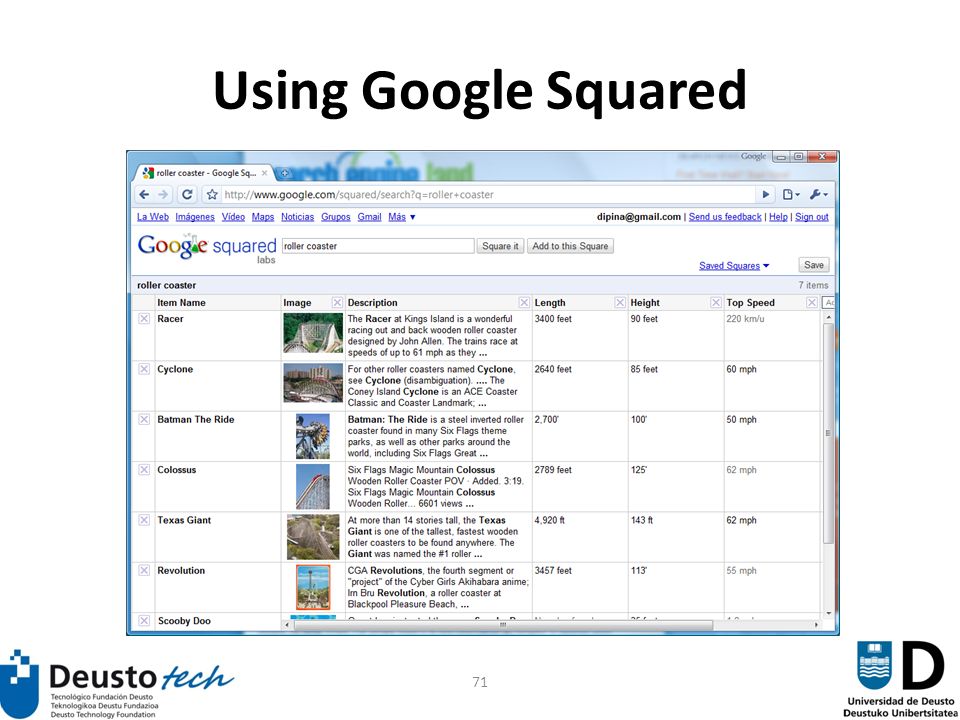Open the Cyclone coaster thumbnail

point(313,383)
